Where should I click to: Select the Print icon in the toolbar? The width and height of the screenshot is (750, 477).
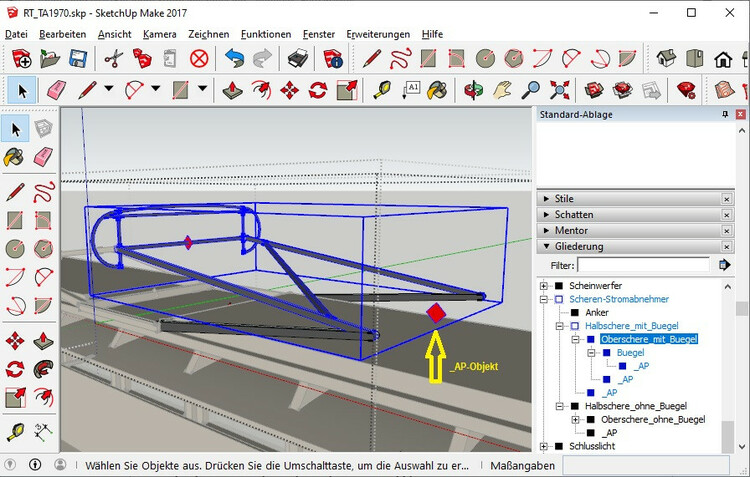pyautogui.click(x=297, y=60)
